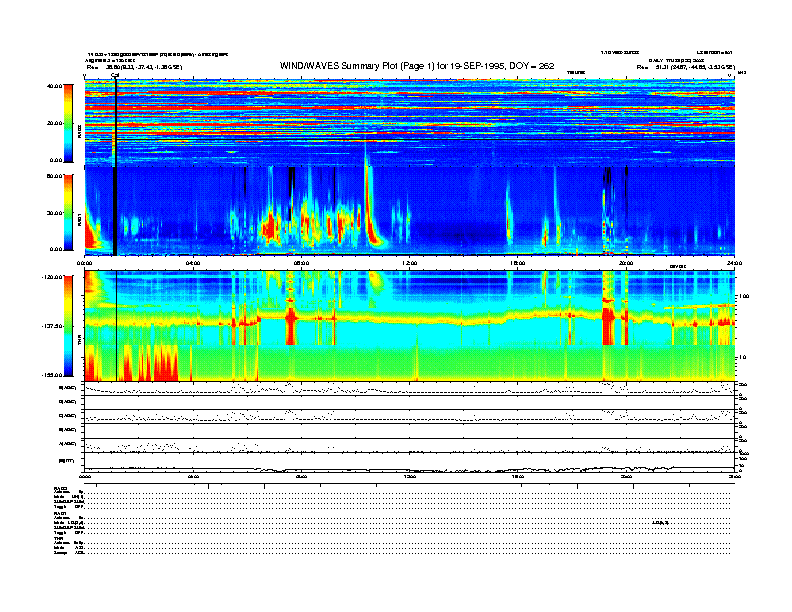Click the 100 tick label on the right TNR axis
The height and width of the screenshot is (612, 792).
tap(745, 296)
